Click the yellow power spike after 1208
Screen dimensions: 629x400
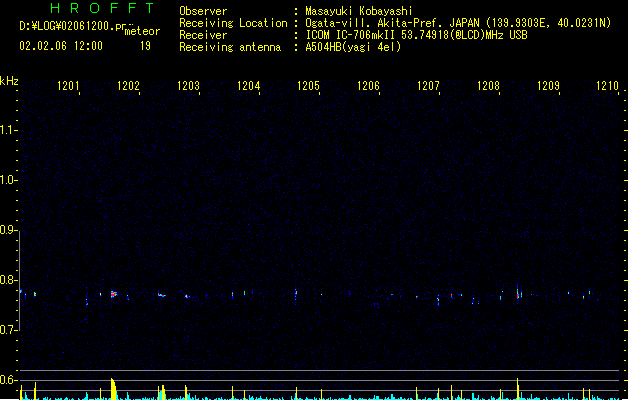point(518,389)
